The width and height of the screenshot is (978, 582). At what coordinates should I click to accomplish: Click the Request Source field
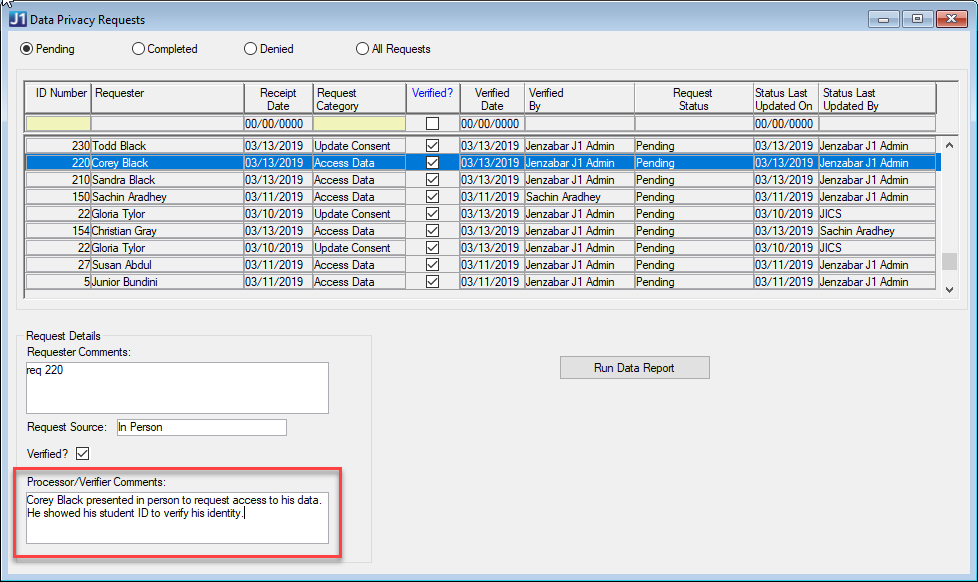coord(201,427)
